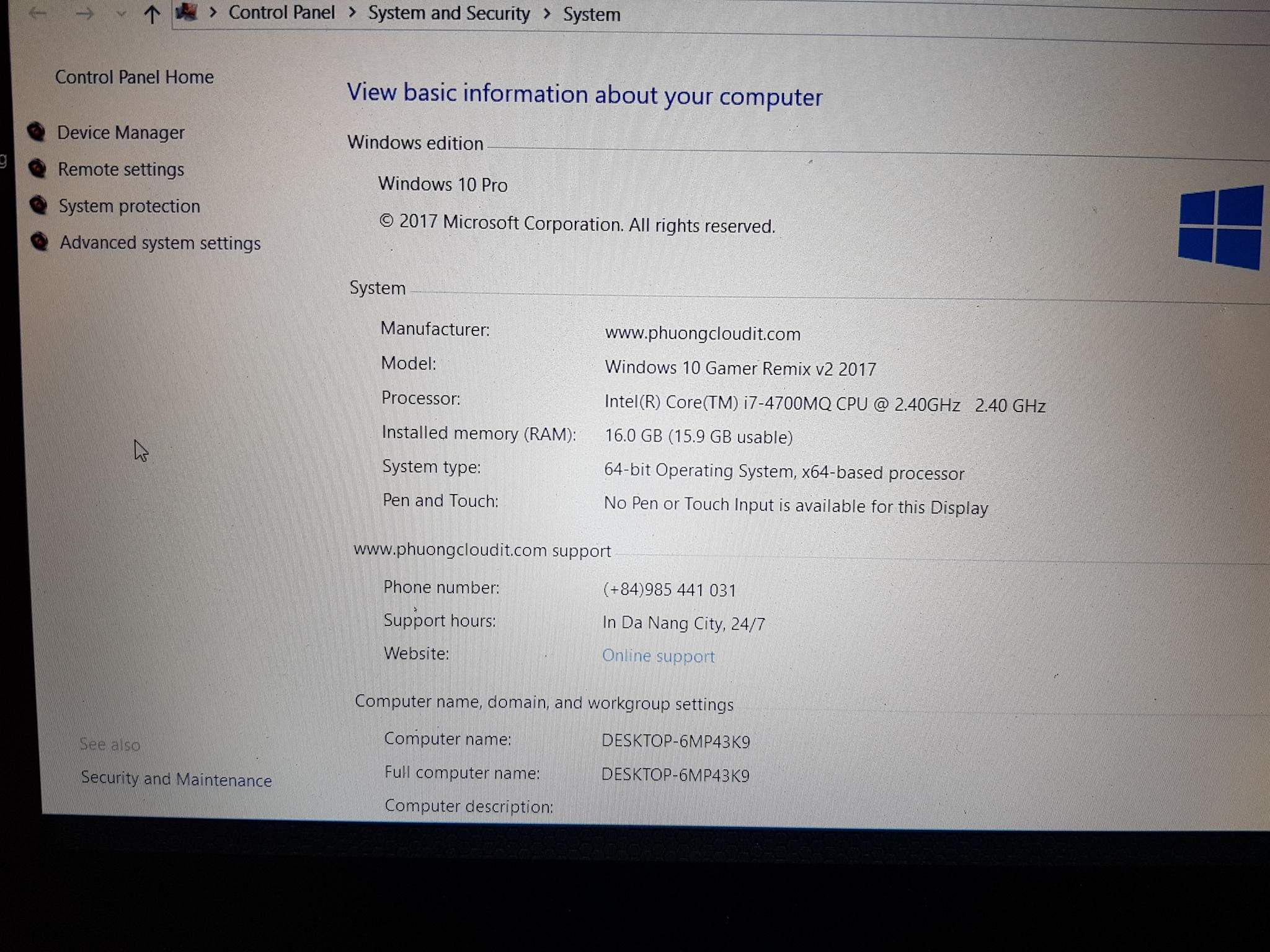This screenshot has width=1270, height=952.
Task: Click the Windows edition section header
Action: tap(415, 143)
